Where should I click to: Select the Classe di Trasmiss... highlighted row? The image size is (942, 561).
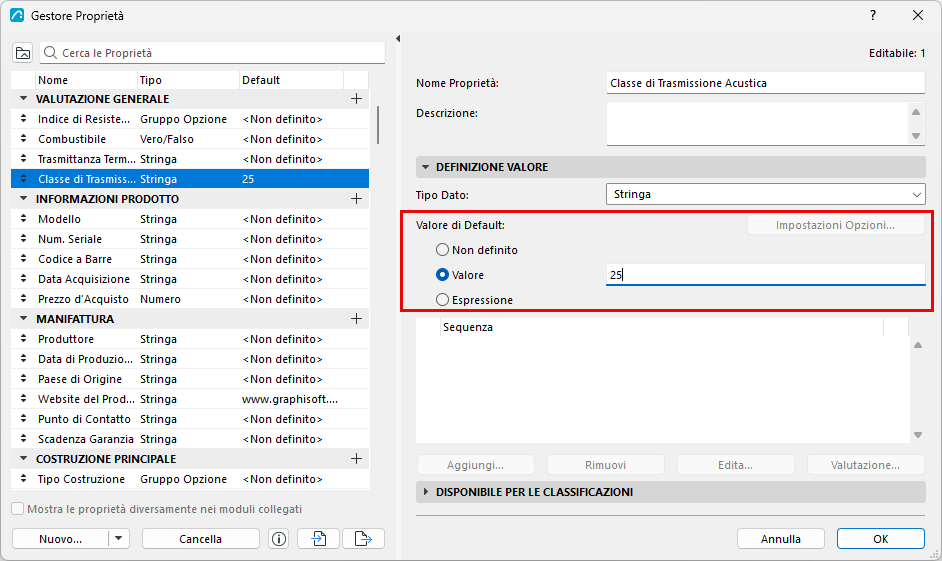coord(190,178)
